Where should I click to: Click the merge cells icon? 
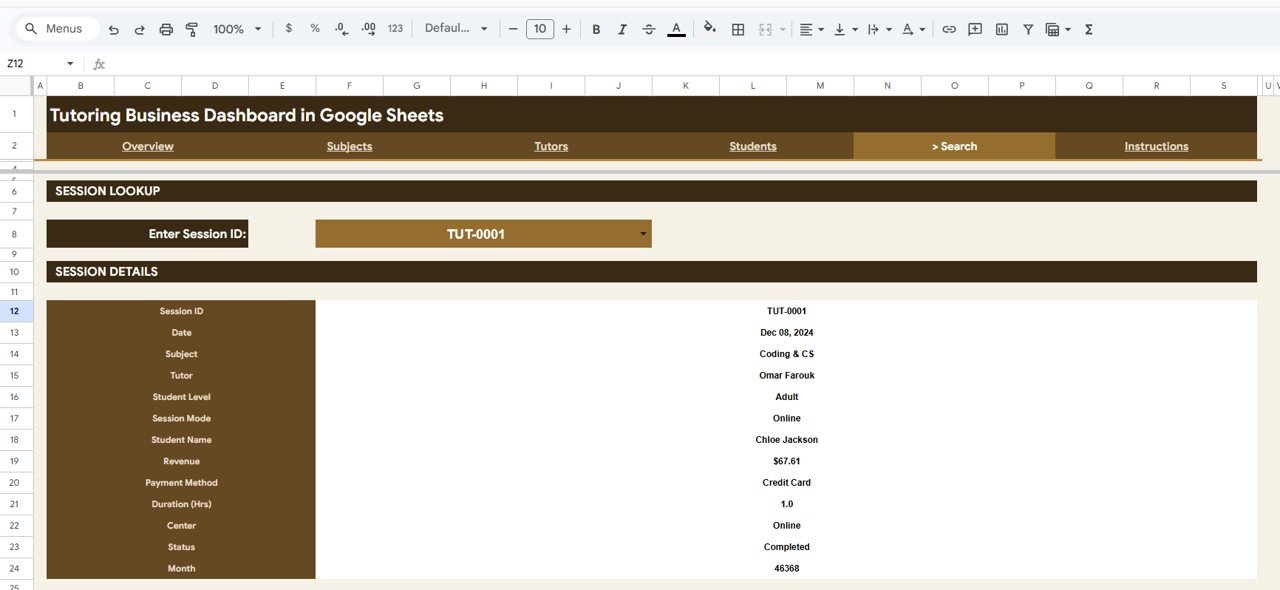[767, 29]
